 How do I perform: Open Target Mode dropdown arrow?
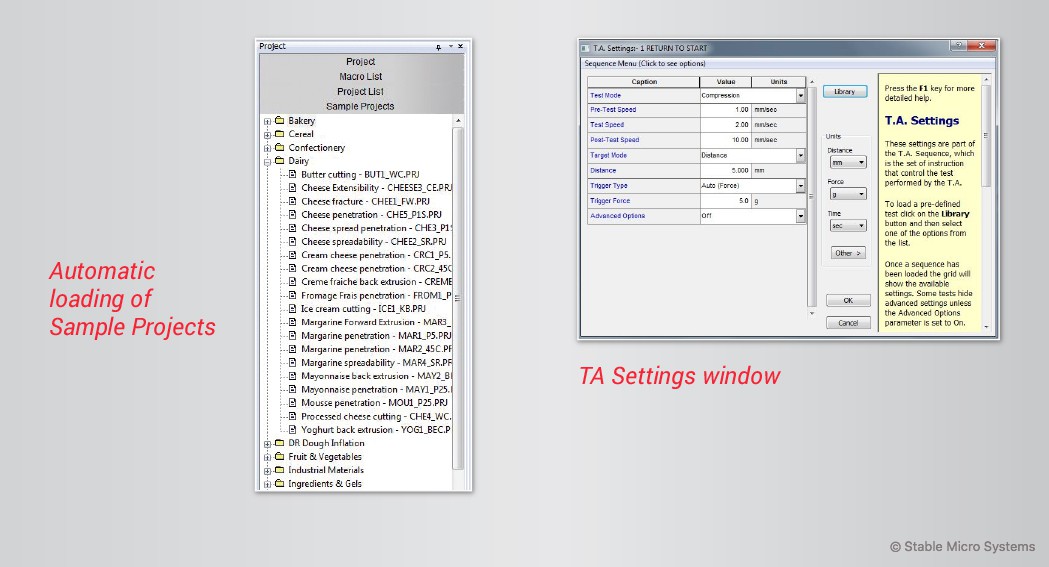(x=800, y=155)
